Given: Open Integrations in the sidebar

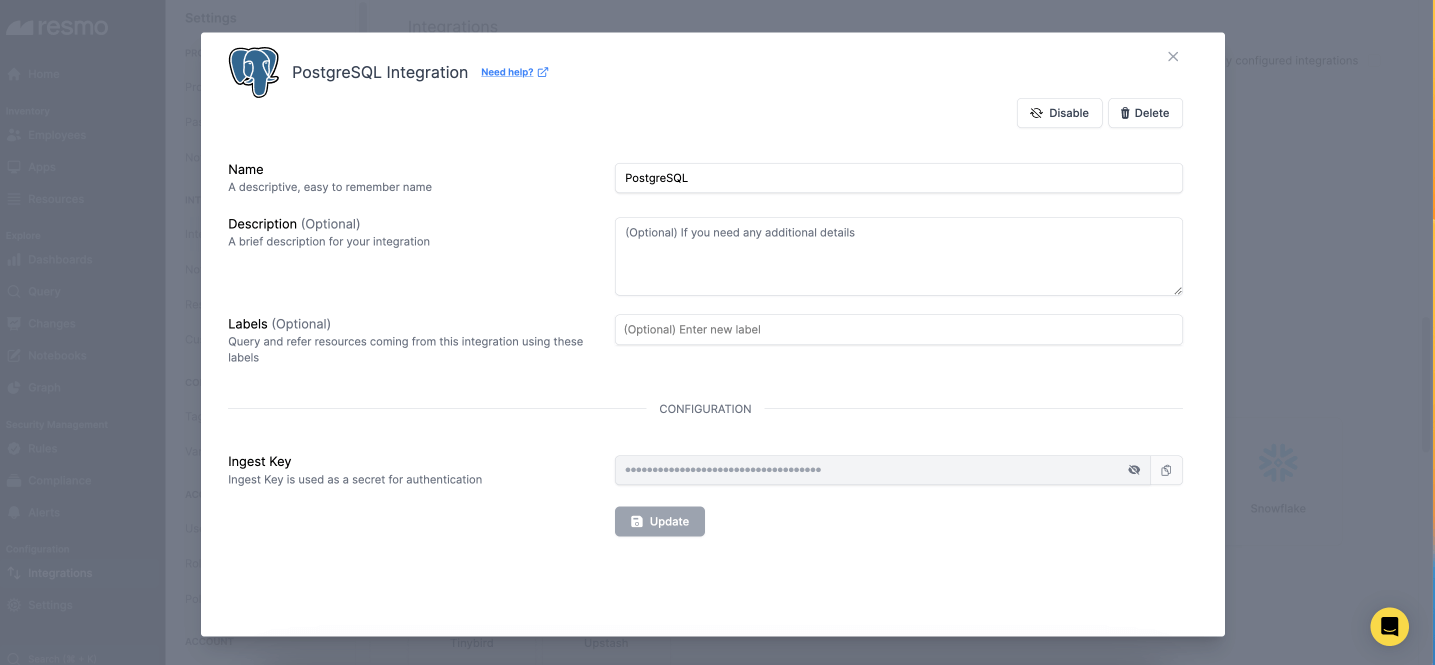Looking at the screenshot, I should click(60, 573).
